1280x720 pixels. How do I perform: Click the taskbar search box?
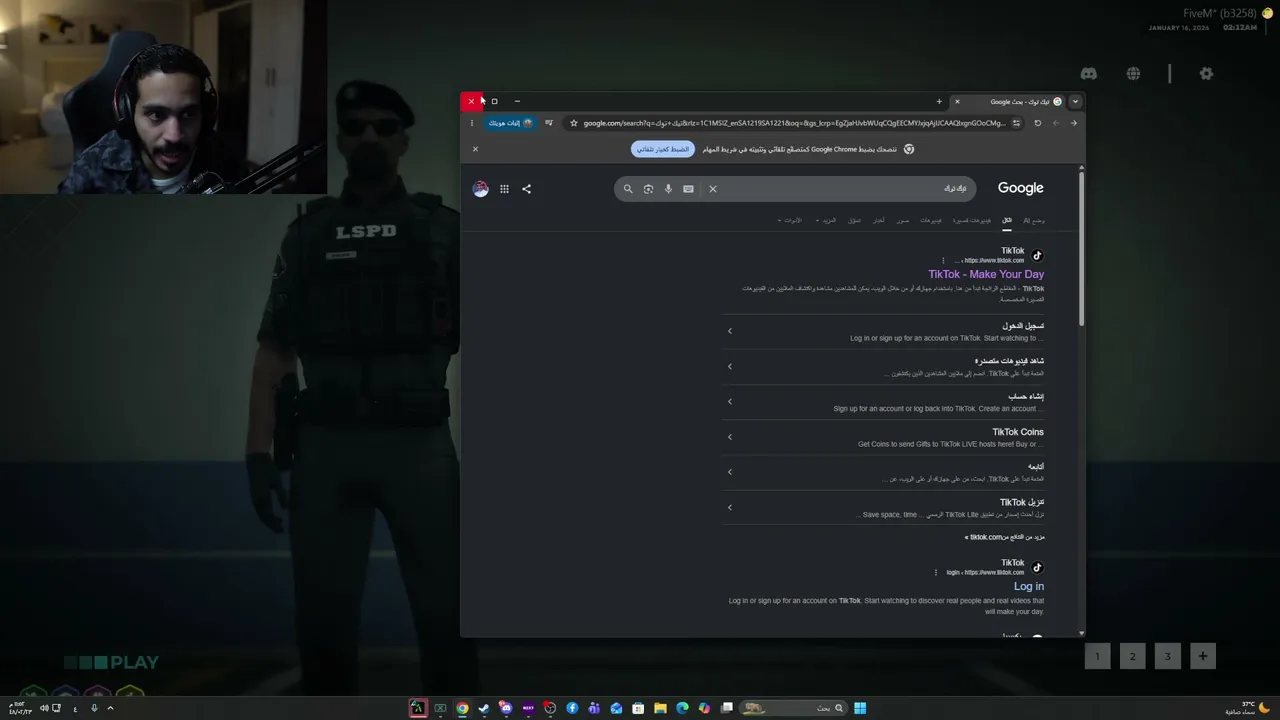793,708
